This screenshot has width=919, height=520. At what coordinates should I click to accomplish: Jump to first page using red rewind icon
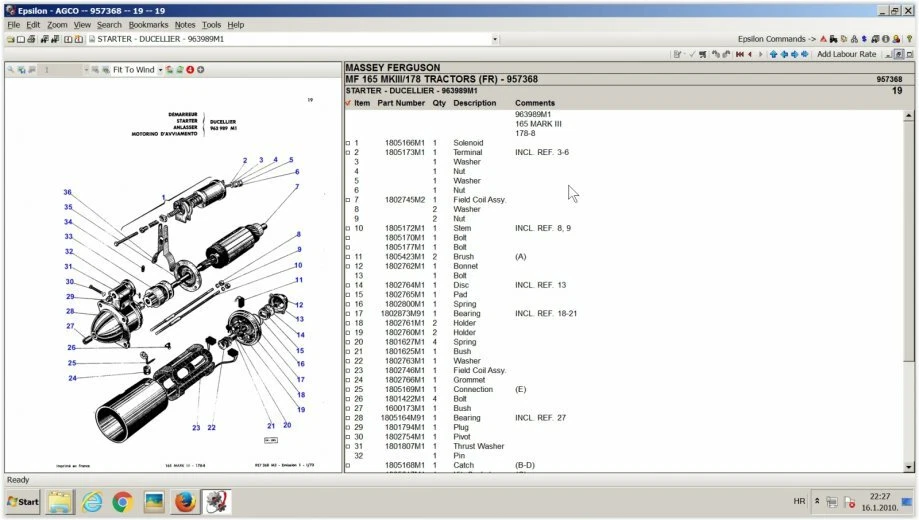740,54
